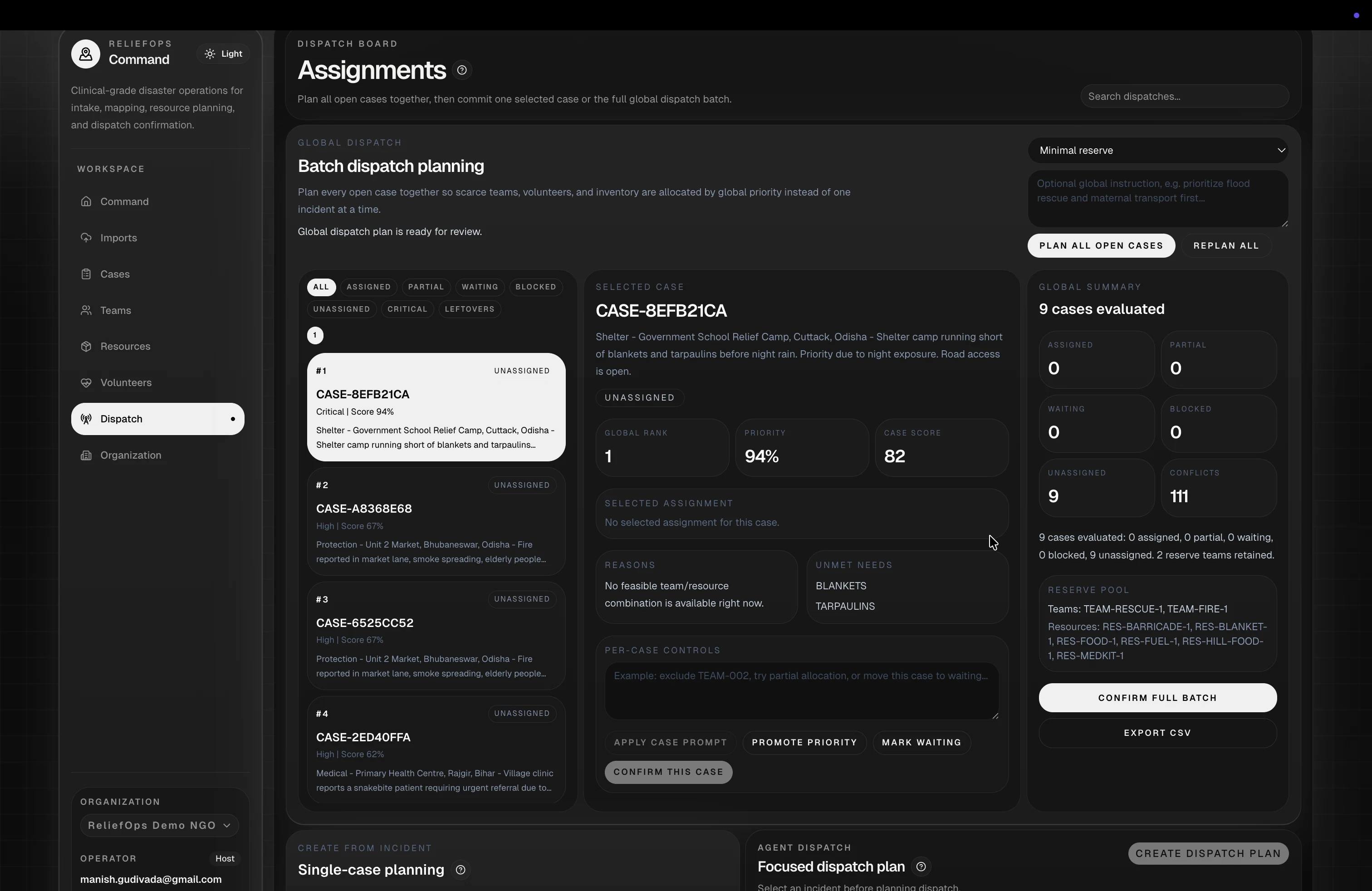Click the clipboard icon beside Cases
Viewport: 1372px width, 891px height.
tap(86, 274)
